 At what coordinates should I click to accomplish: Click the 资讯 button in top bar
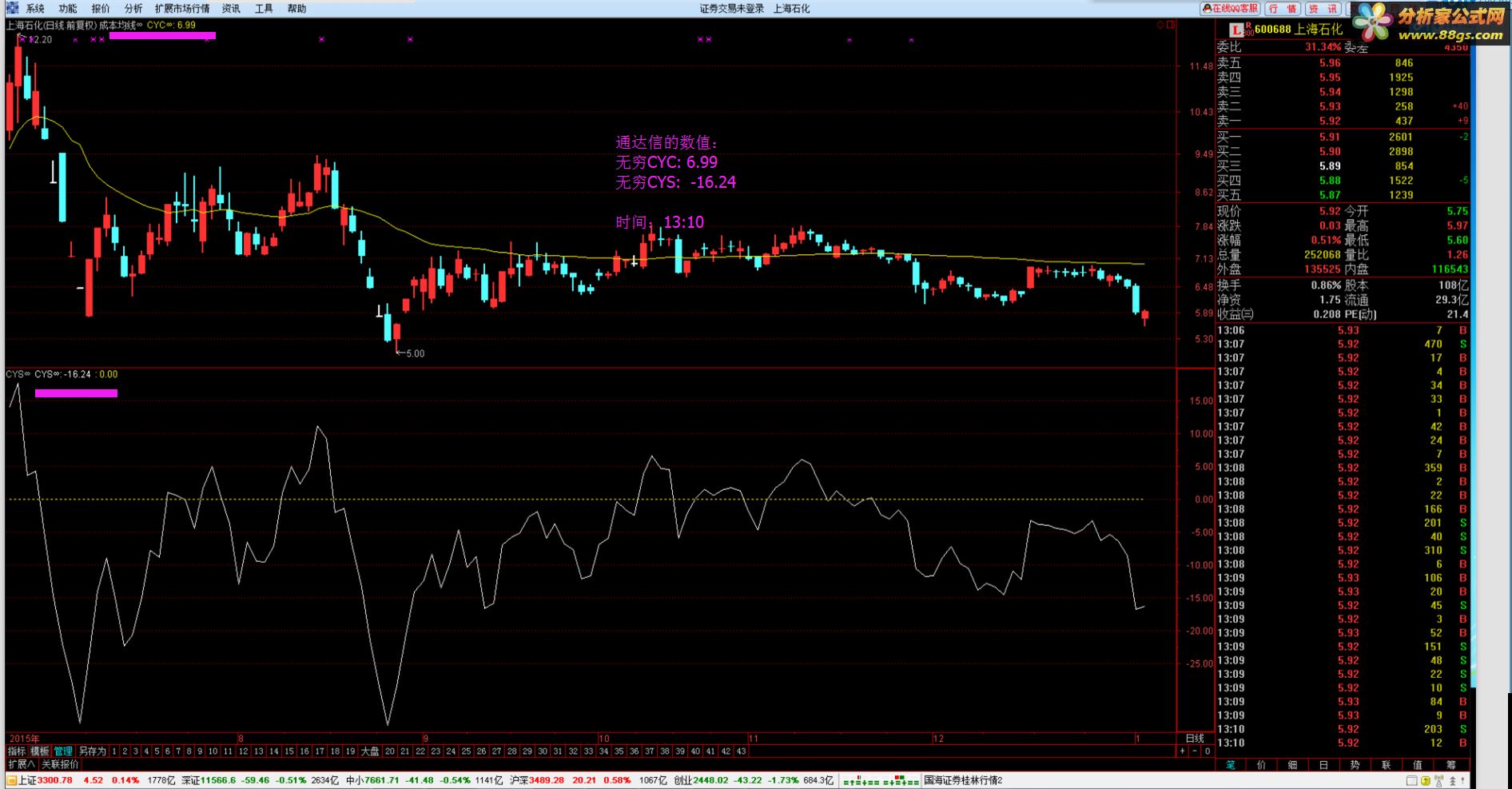click(x=1323, y=9)
